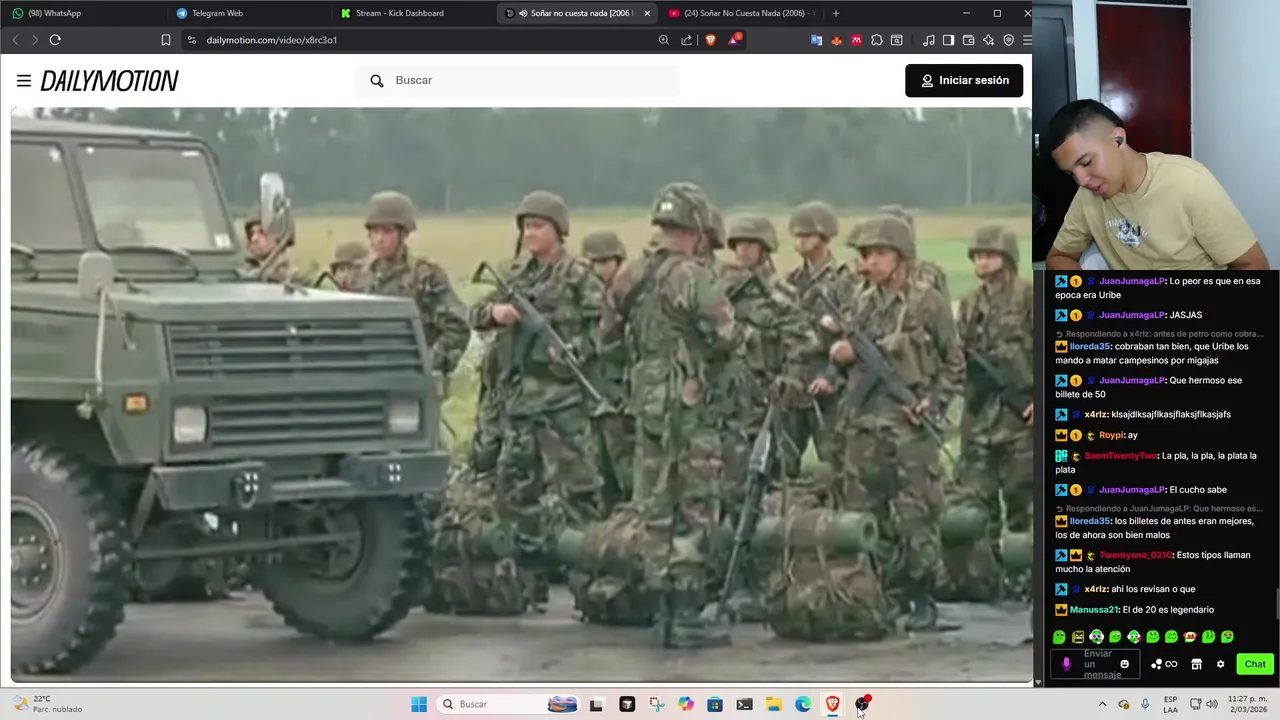Viewport: 1280px width, 720px height.
Task: Open the weather widget showing 22°C
Action: tap(48, 704)
